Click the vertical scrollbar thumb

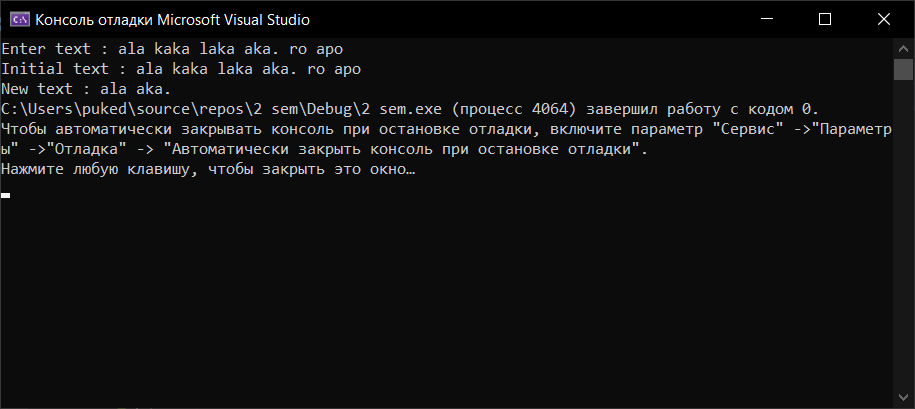tap(904, 68)
